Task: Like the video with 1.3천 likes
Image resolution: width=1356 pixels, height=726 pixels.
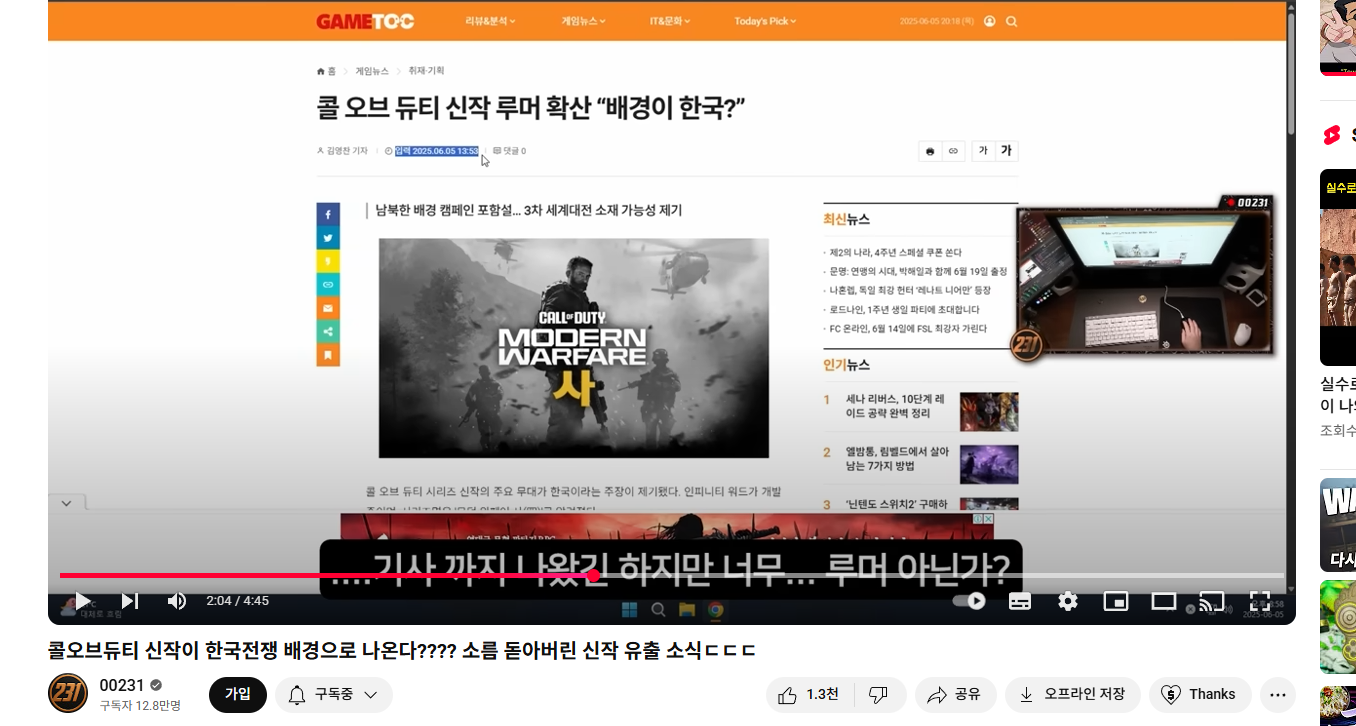Action: coord(809,695)
